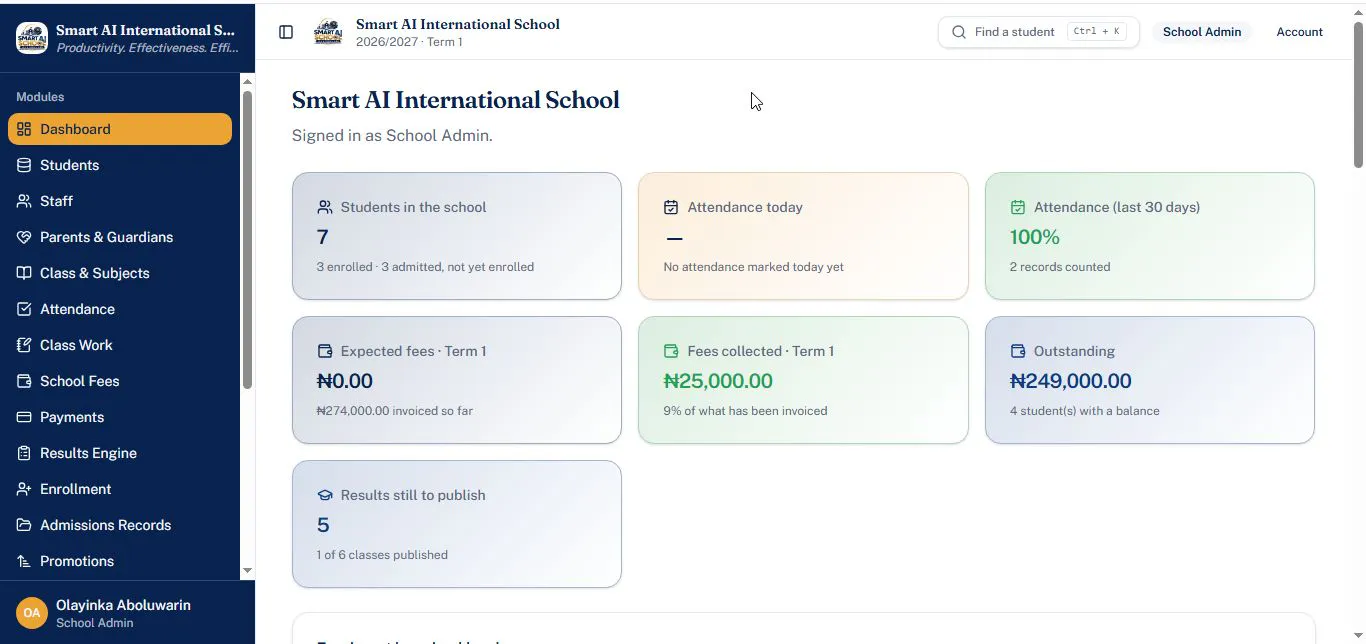Viewport: 1366px width, 644px height.
Task: Open the Students module
Action: coord(120,165)
